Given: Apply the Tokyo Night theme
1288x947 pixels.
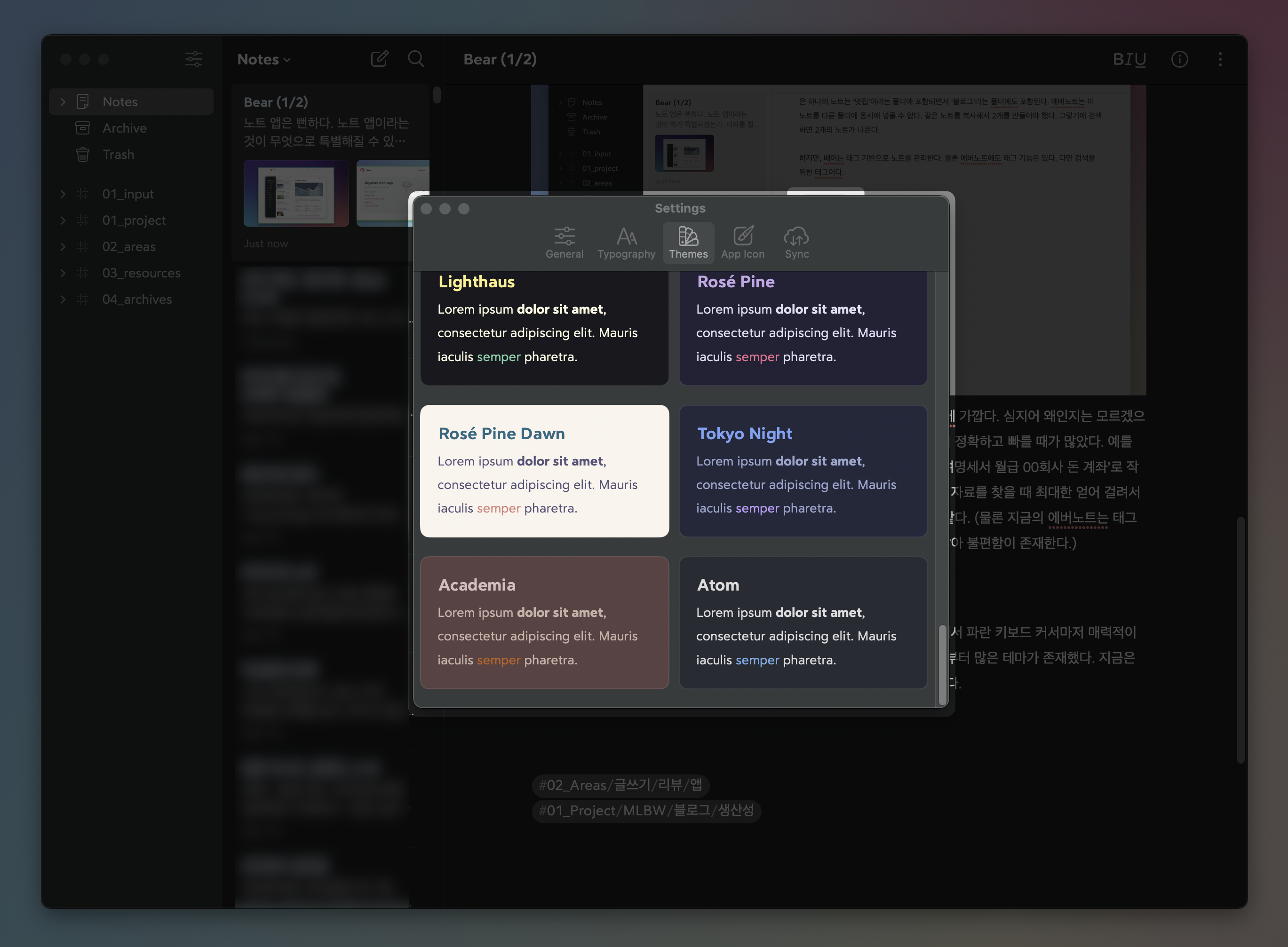Looking at the screenshot, I should point(803,471).
